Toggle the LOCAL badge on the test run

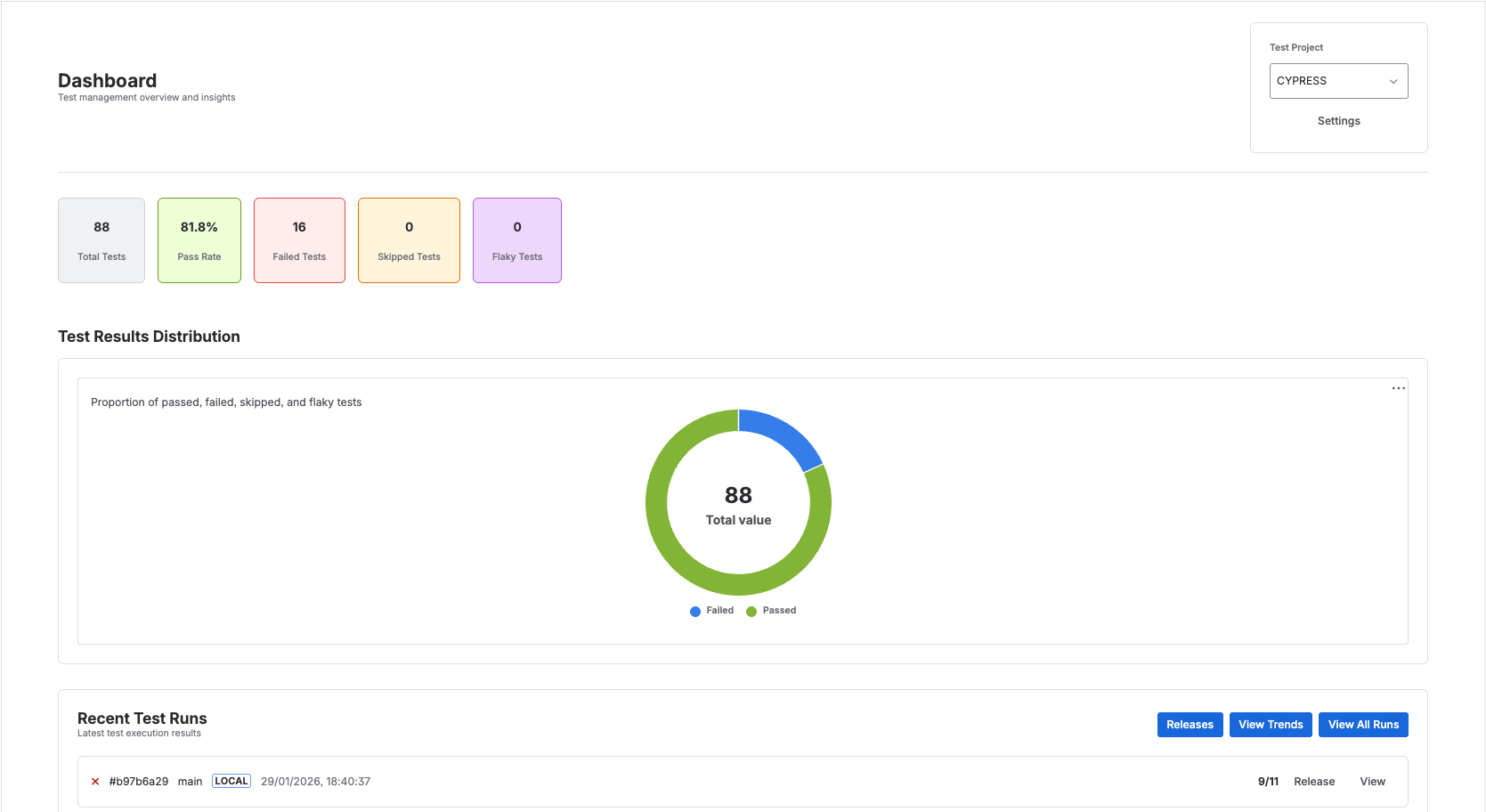tap(231, 781)
